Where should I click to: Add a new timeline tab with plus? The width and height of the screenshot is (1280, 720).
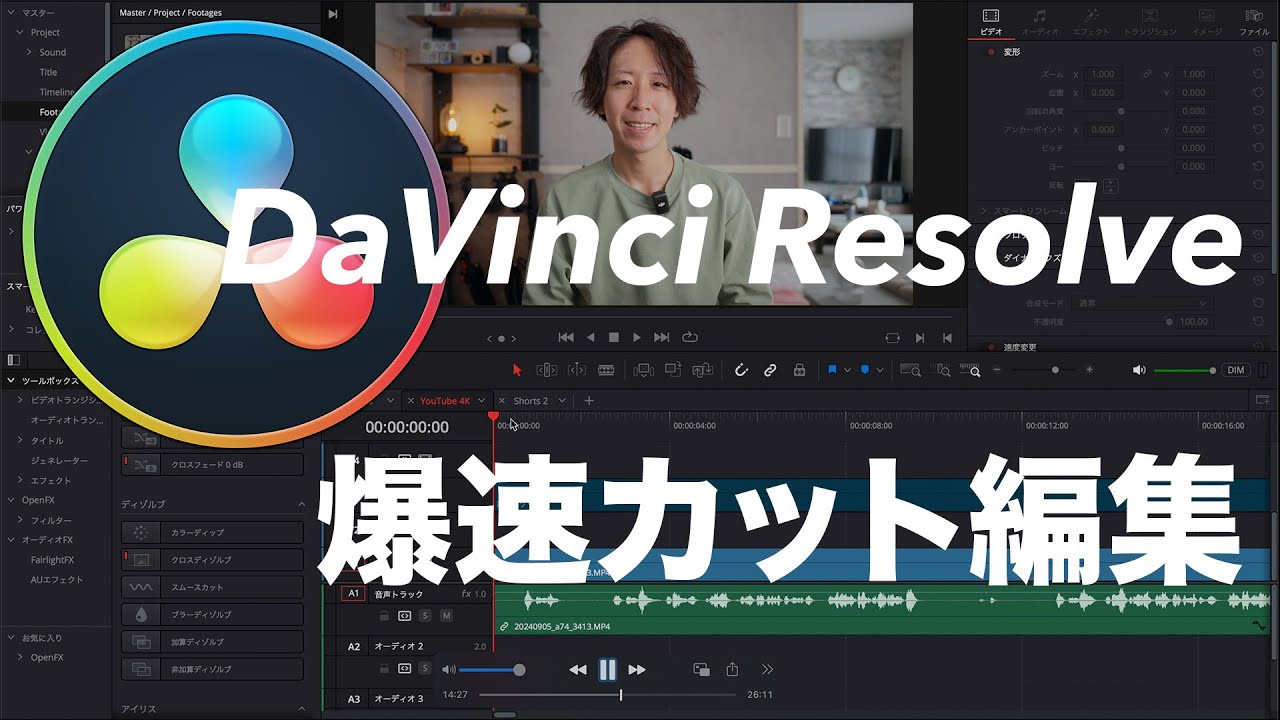click(x=589, y=401)
